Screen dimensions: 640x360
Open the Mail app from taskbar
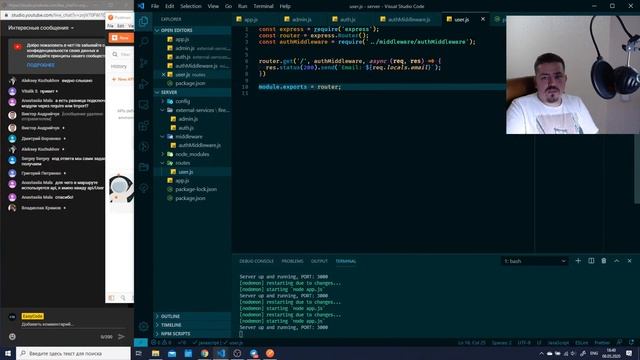click(x=172, y=353)
